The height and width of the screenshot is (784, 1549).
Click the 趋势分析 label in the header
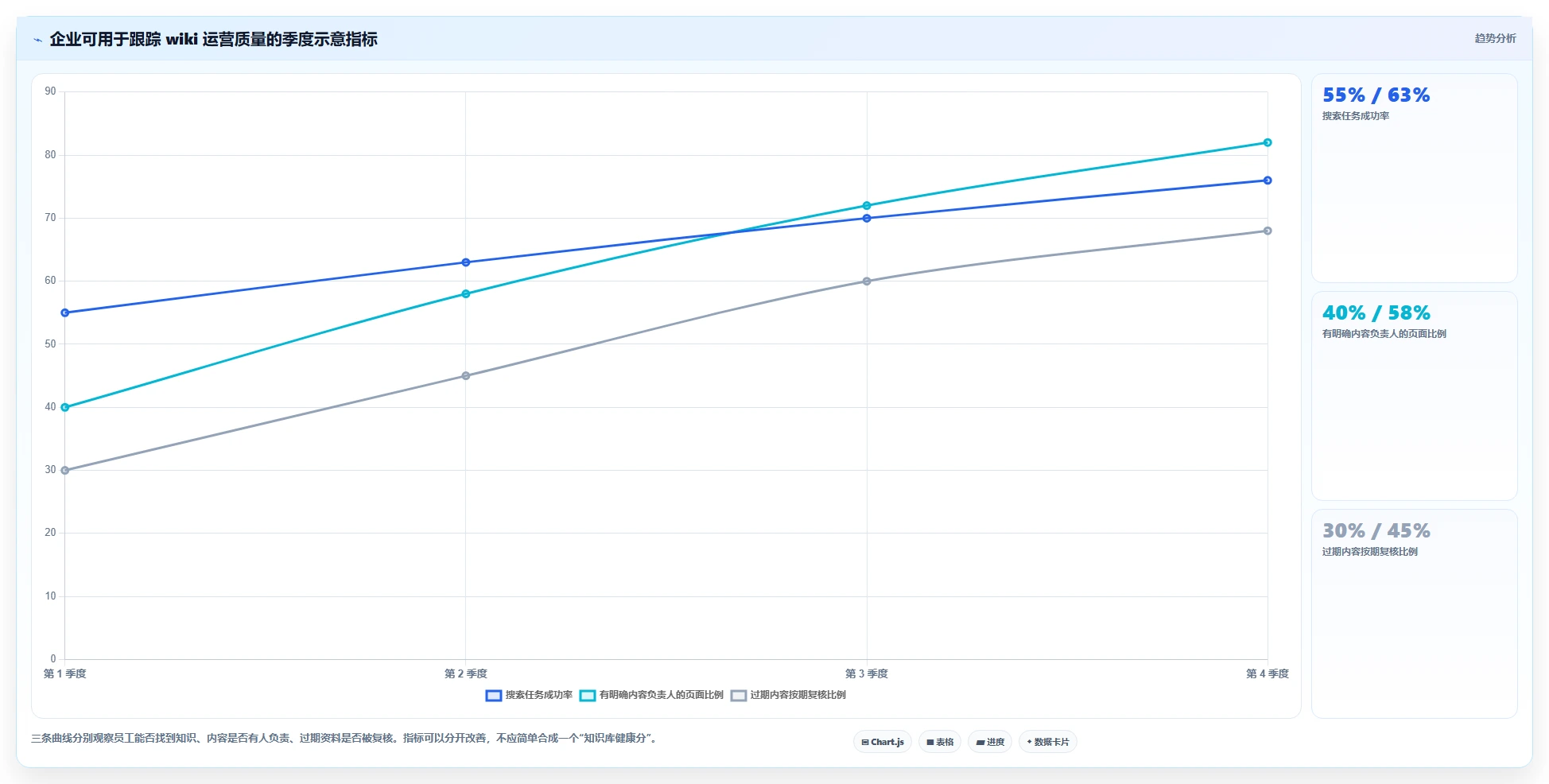coord(1495,38)
